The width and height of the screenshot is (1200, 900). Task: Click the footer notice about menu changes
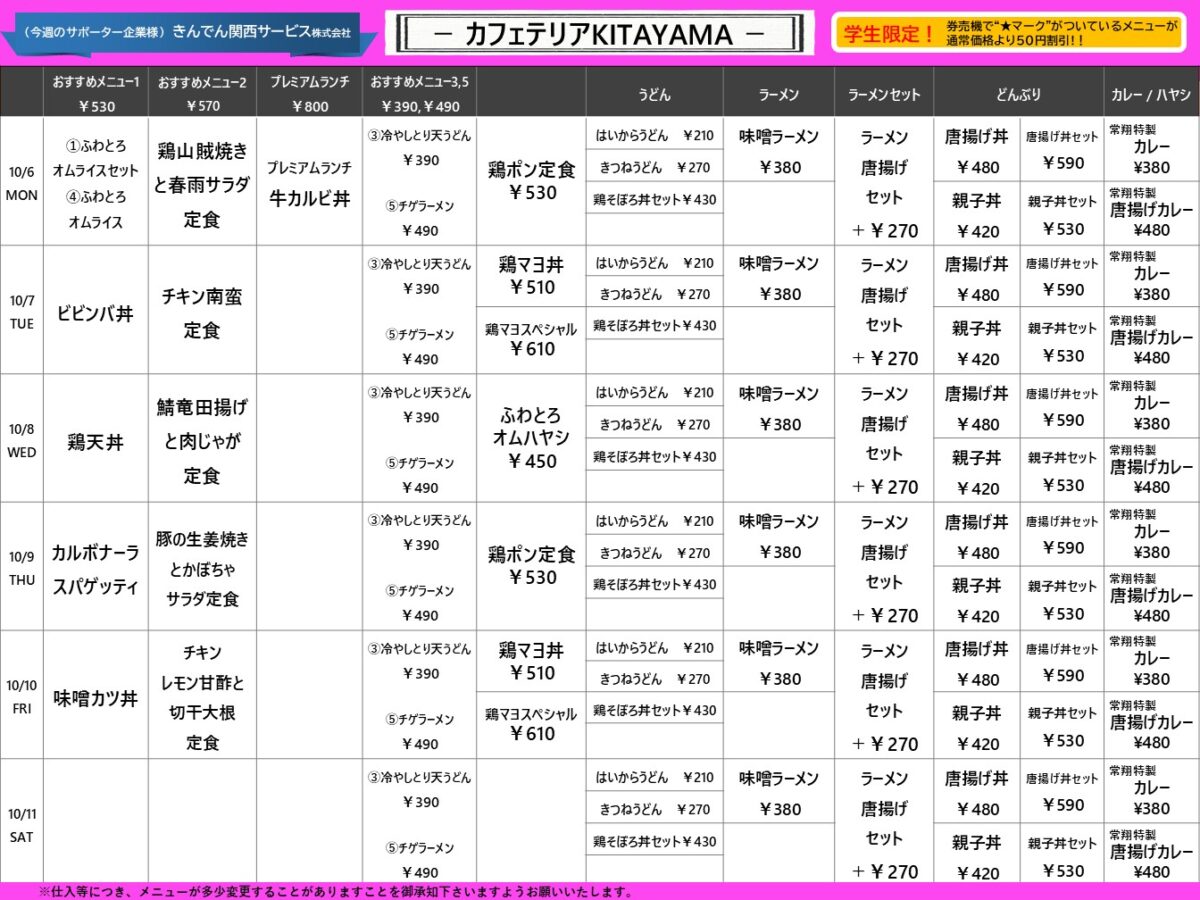335,891
